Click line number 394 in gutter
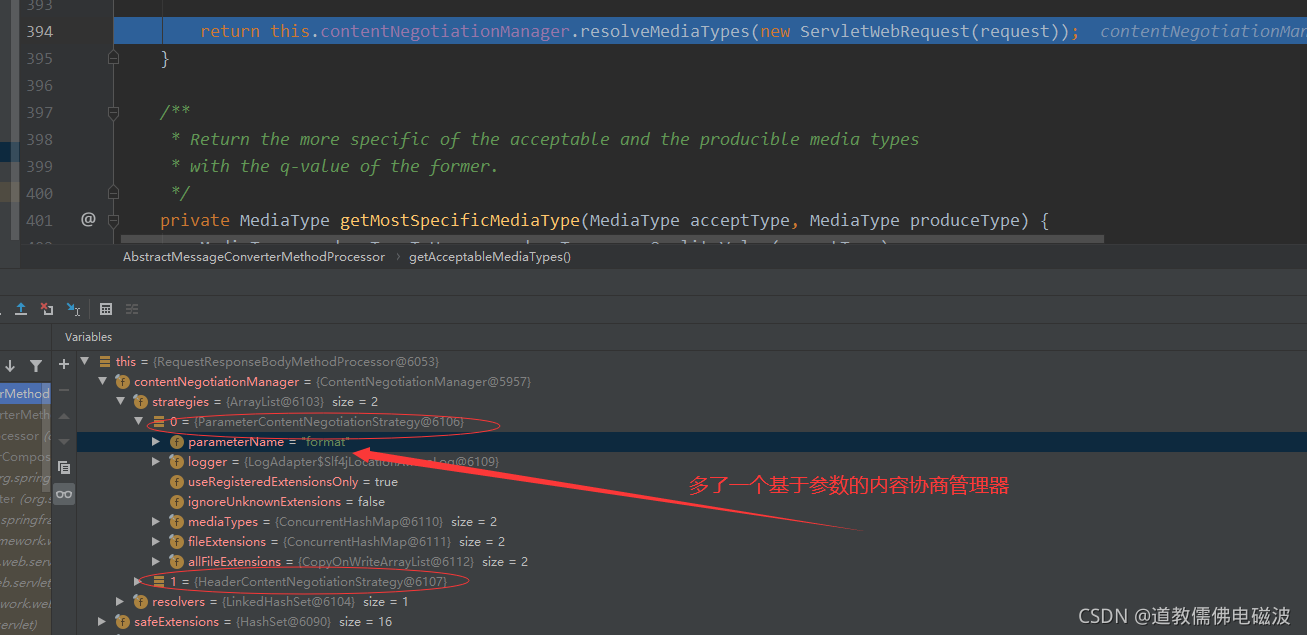1307x635 pixels. pos(40,31)
